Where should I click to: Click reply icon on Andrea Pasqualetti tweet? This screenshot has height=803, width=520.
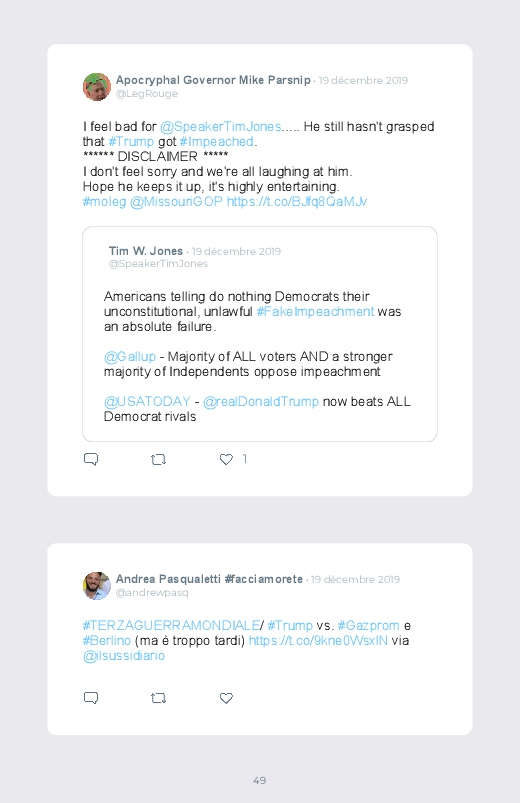point(91,698)
